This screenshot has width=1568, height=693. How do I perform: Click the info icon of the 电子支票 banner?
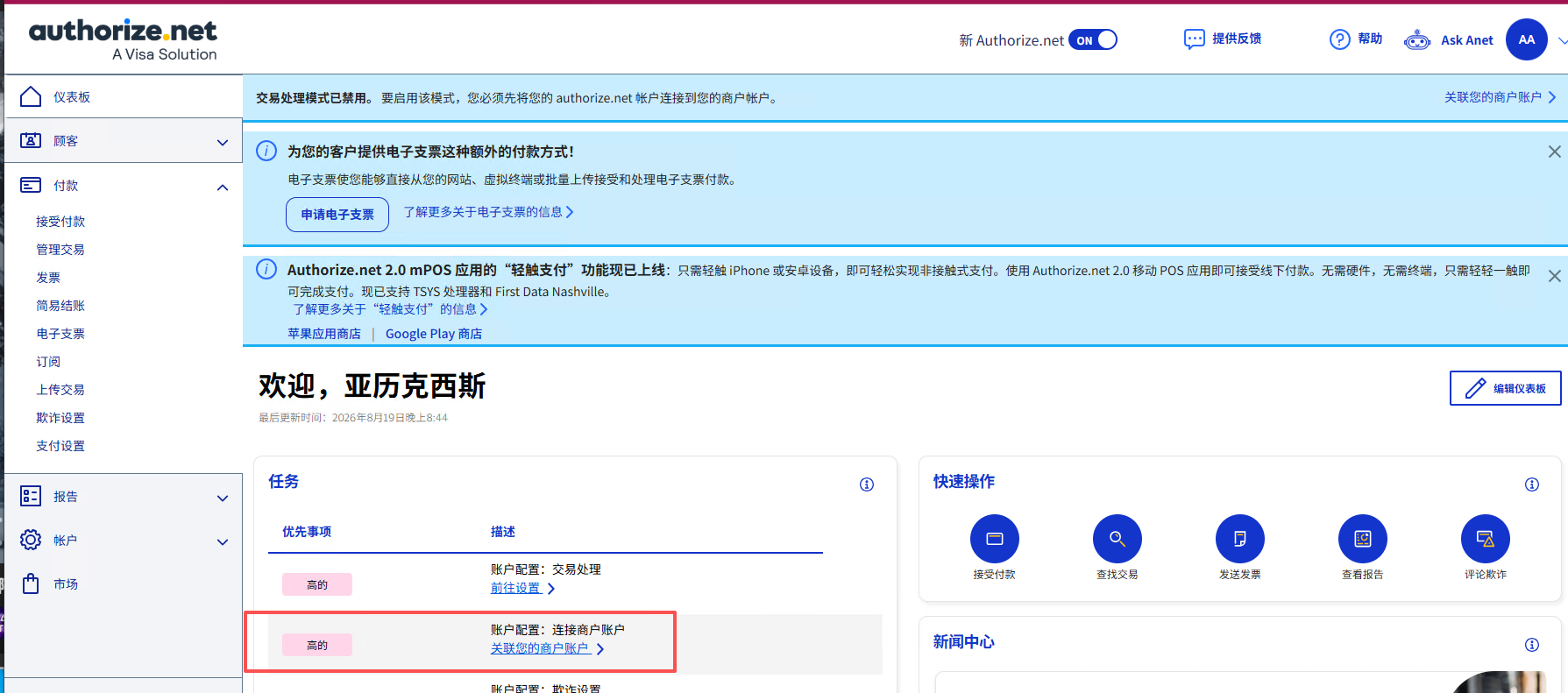[266, 151]
